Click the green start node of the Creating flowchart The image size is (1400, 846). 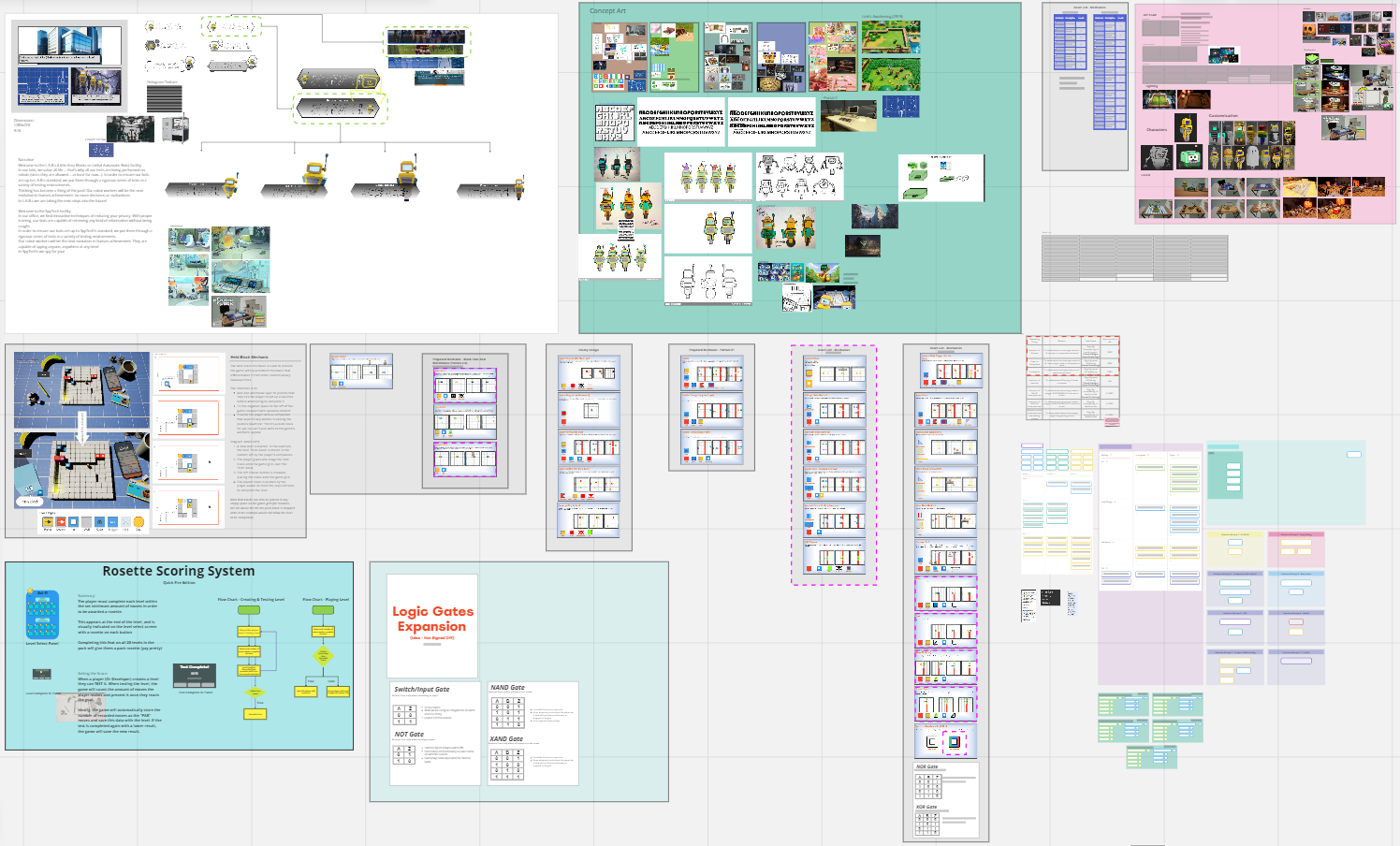[249, 610]
